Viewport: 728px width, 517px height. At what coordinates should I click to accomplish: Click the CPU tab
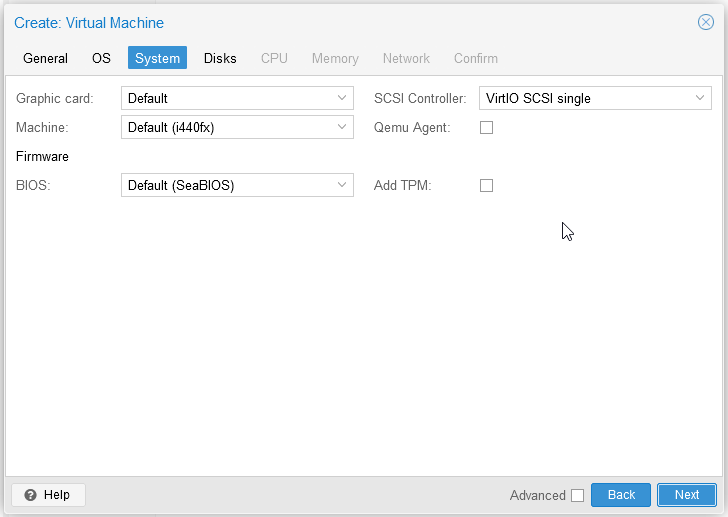tap(274, 58)
